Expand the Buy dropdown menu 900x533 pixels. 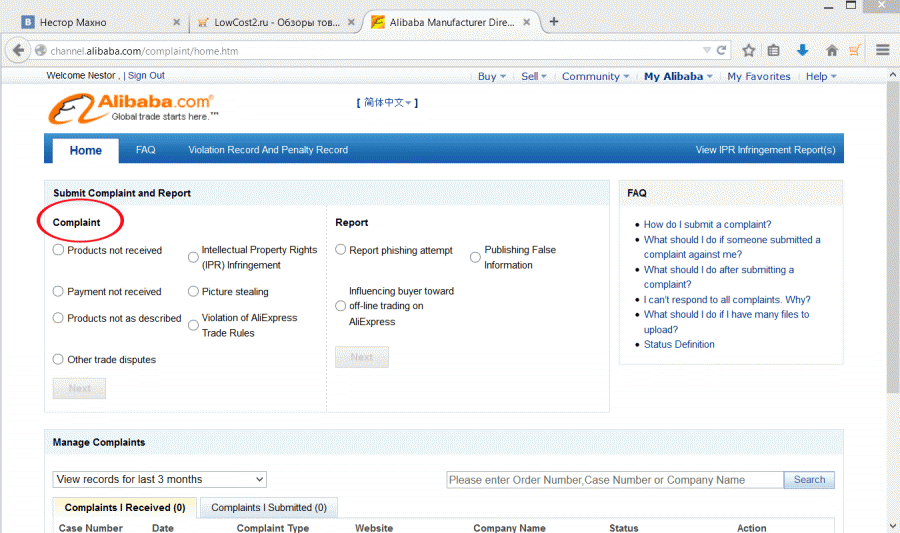coord(492,76)
